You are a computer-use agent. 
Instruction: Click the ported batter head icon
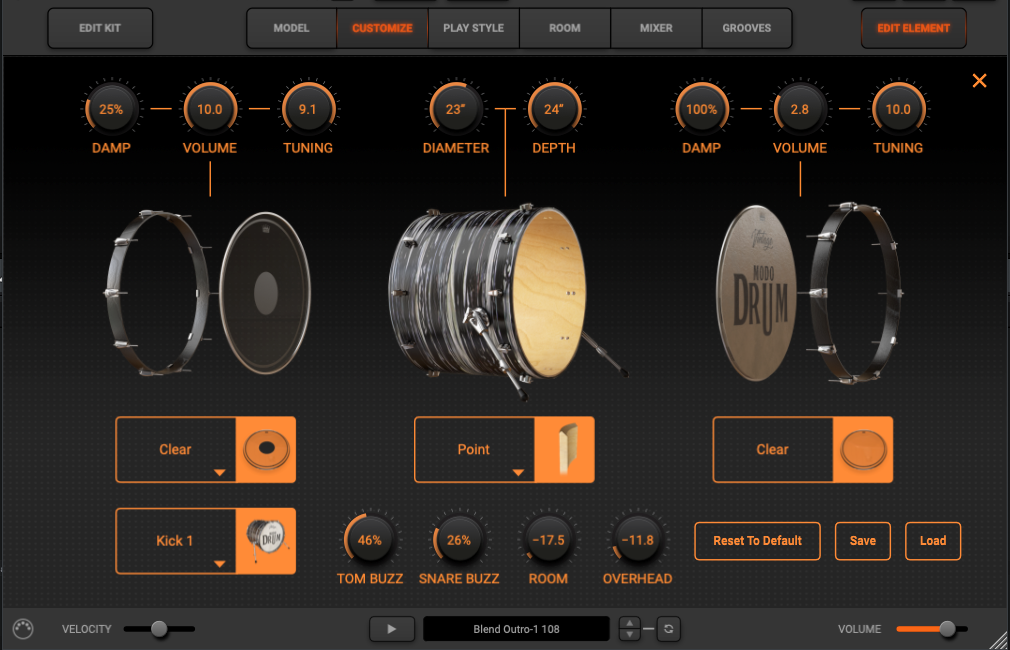[x=266, y=450]
